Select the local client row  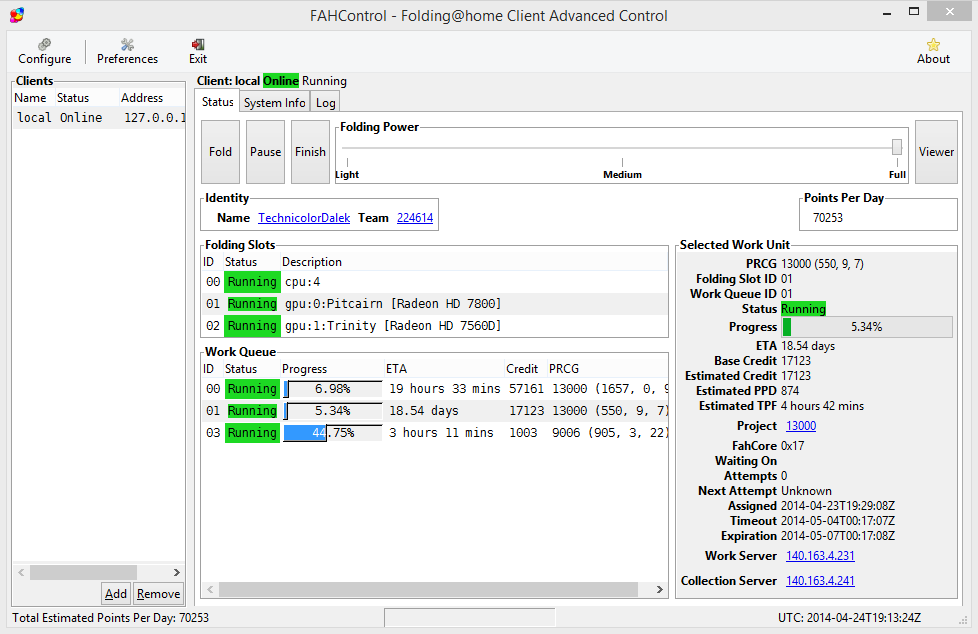click(x=99, y=117)
